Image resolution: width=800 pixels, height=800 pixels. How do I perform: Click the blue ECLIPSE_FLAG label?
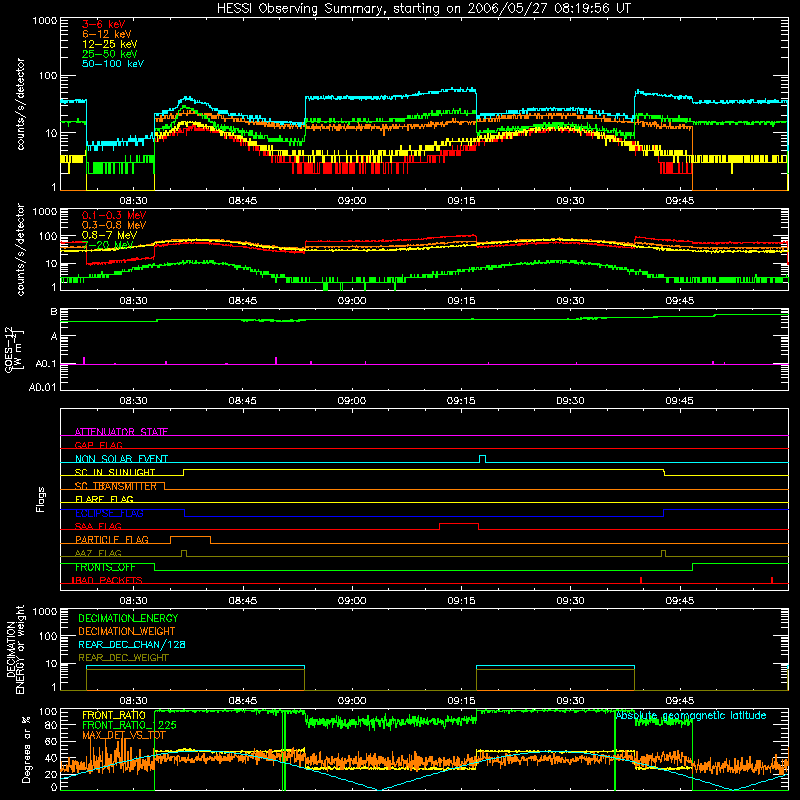coord(109,513)
